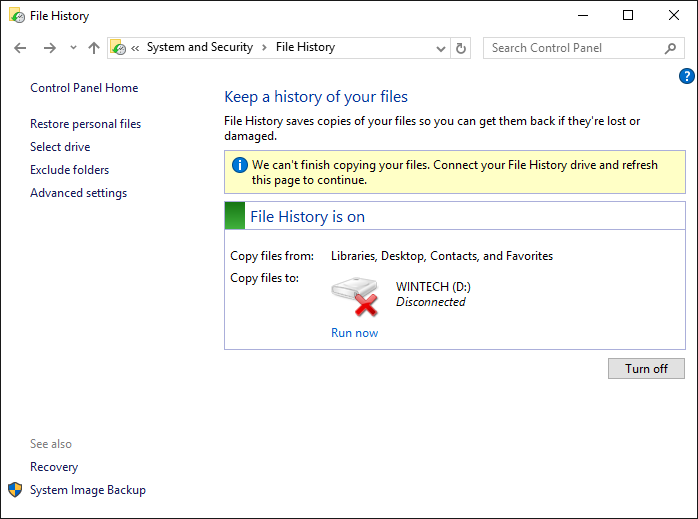
Task: Click the Keep a history of your files heading
Action: click(316, 97)
